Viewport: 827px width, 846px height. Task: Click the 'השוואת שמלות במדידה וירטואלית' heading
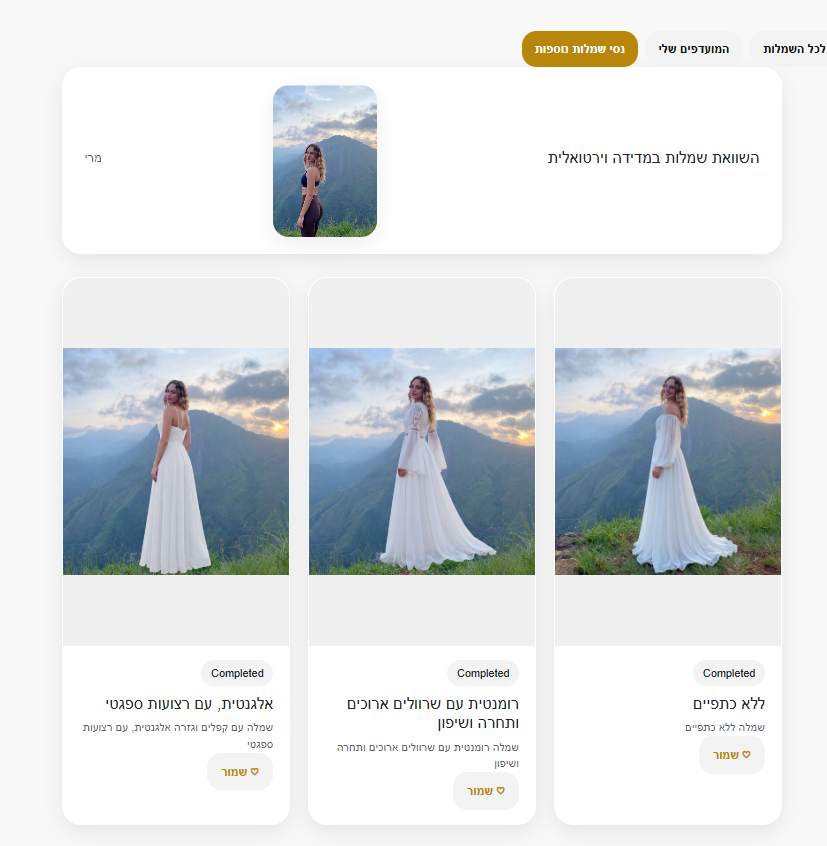coord(653,158)
